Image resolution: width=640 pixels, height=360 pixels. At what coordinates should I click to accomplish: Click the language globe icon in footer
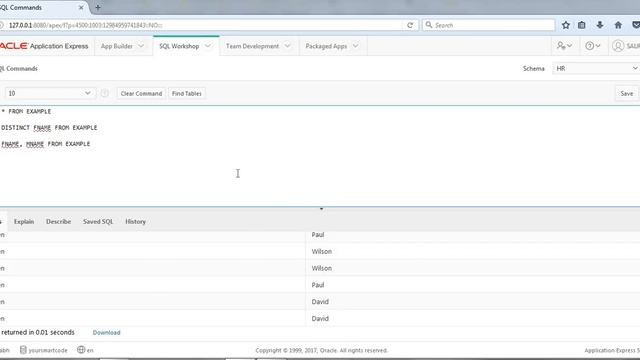[x=81, y=349]
